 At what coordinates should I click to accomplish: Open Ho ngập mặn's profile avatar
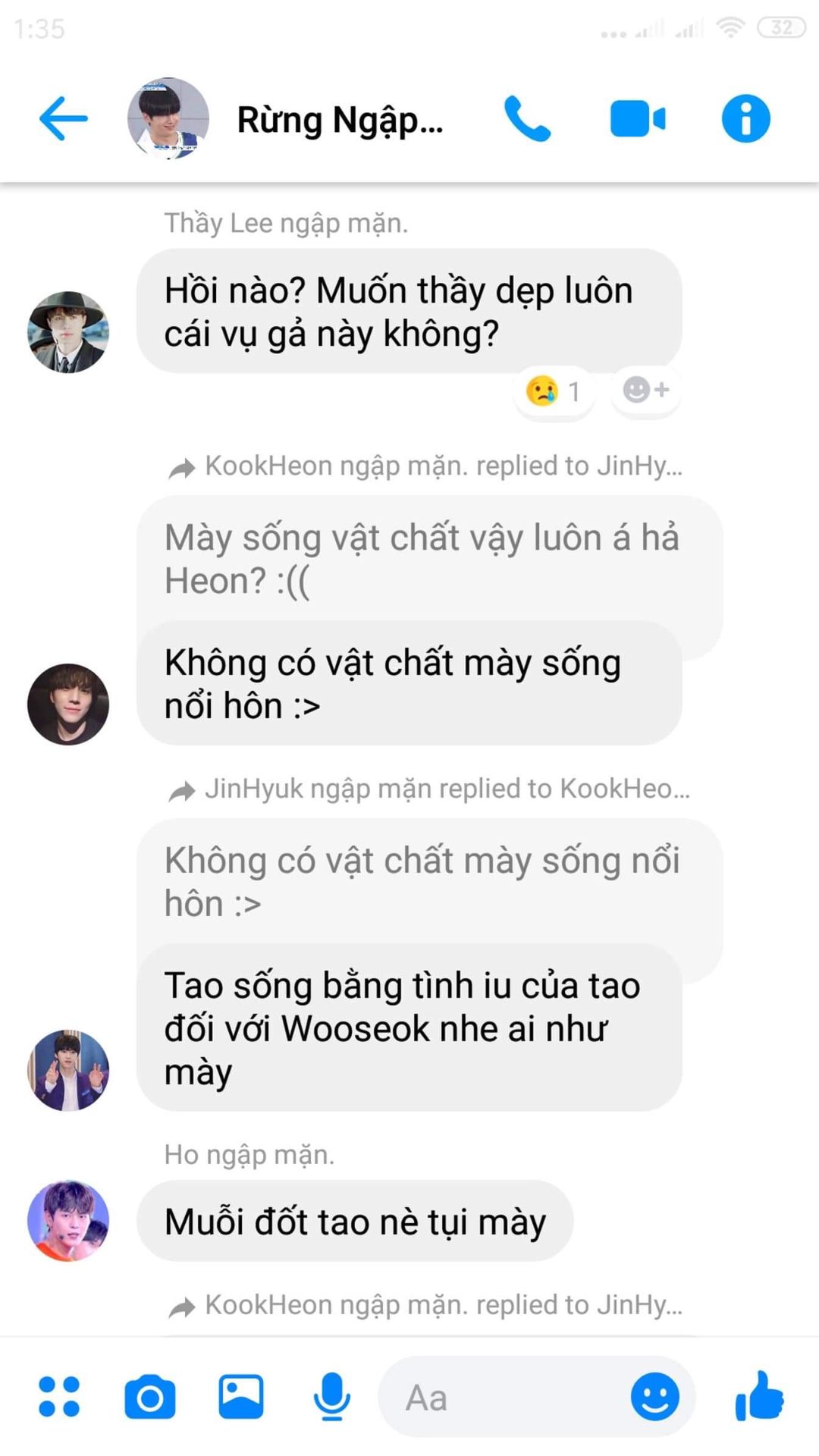pyautogui.click(x=68, y=1221)
